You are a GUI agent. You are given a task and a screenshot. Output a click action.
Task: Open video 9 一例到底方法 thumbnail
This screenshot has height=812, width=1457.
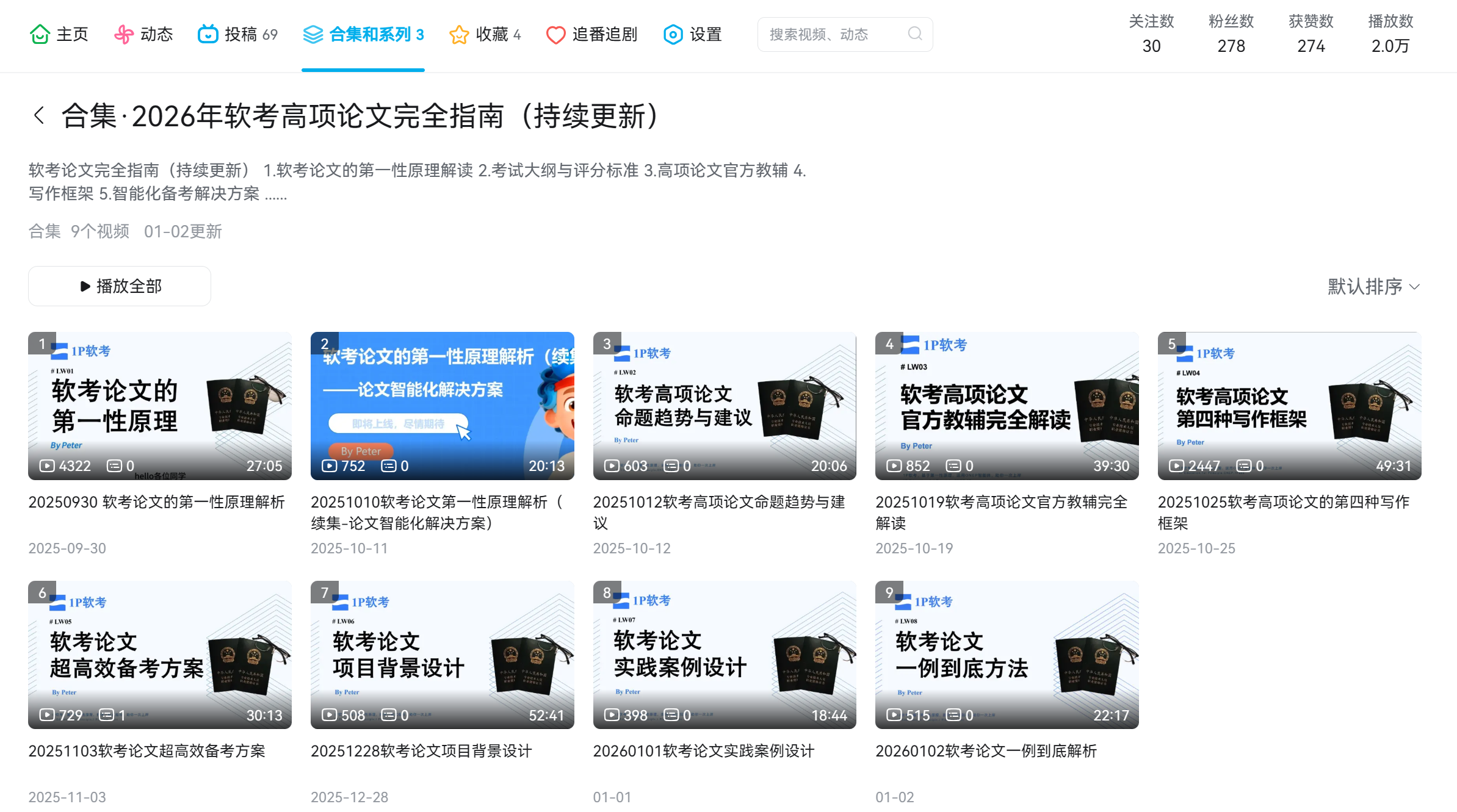pyautogui.click(x=1007, y=655)
